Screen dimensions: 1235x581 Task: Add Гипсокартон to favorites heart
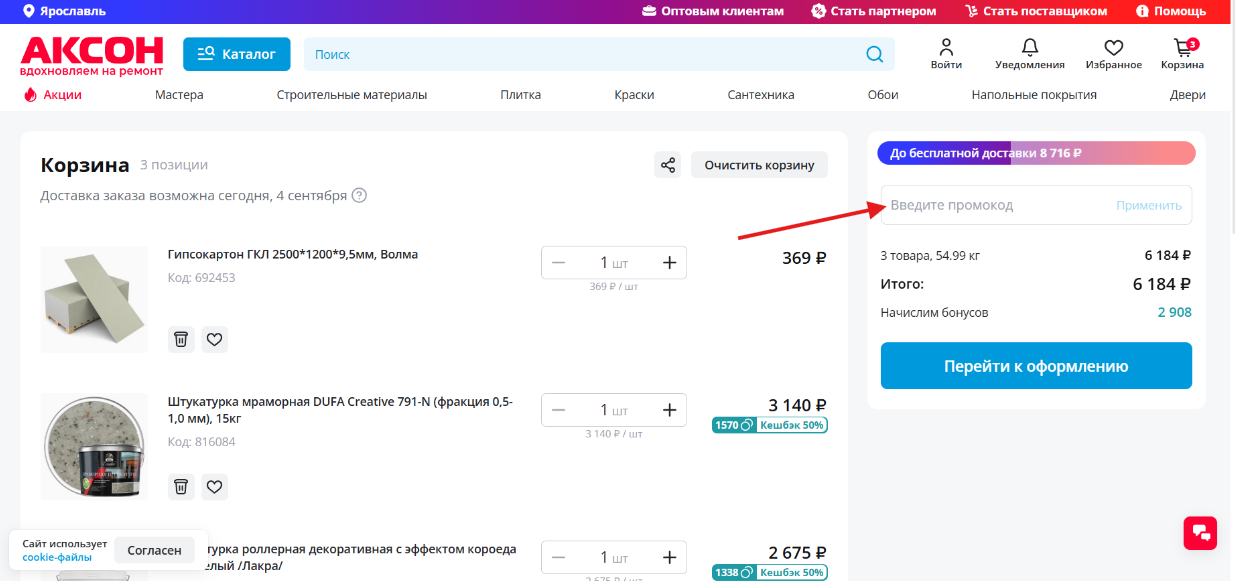(x=214, y=339)
